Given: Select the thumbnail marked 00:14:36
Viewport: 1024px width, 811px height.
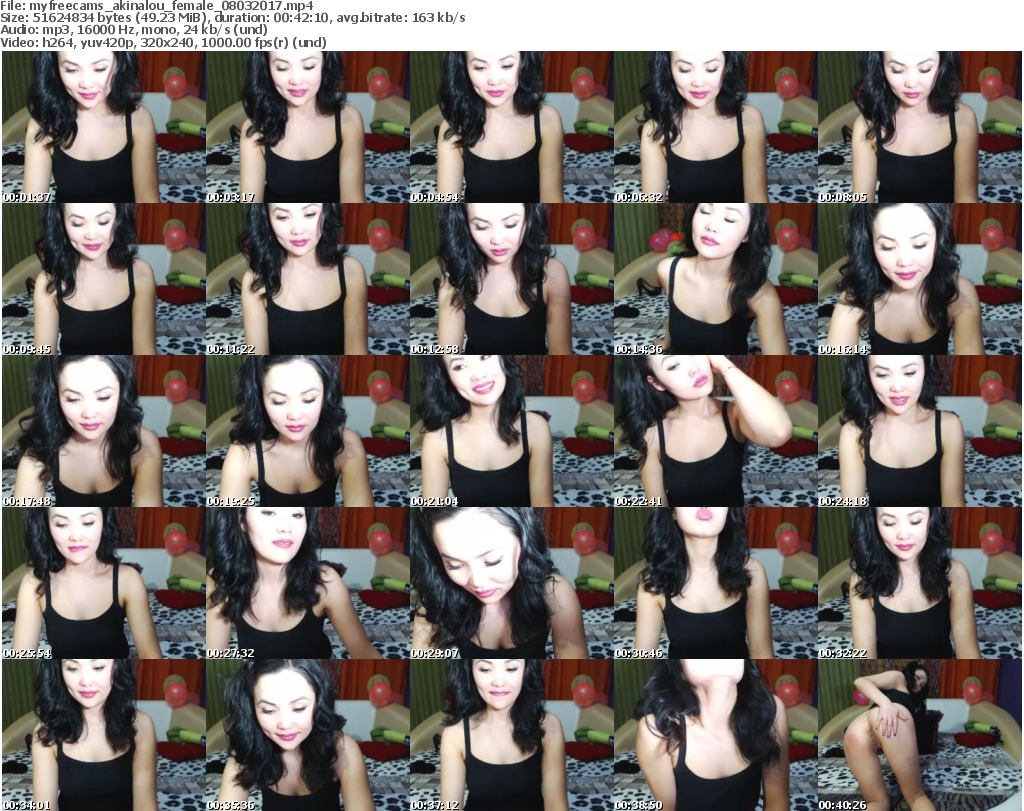Looking at the screenshot, I should [x=716, y=279].
